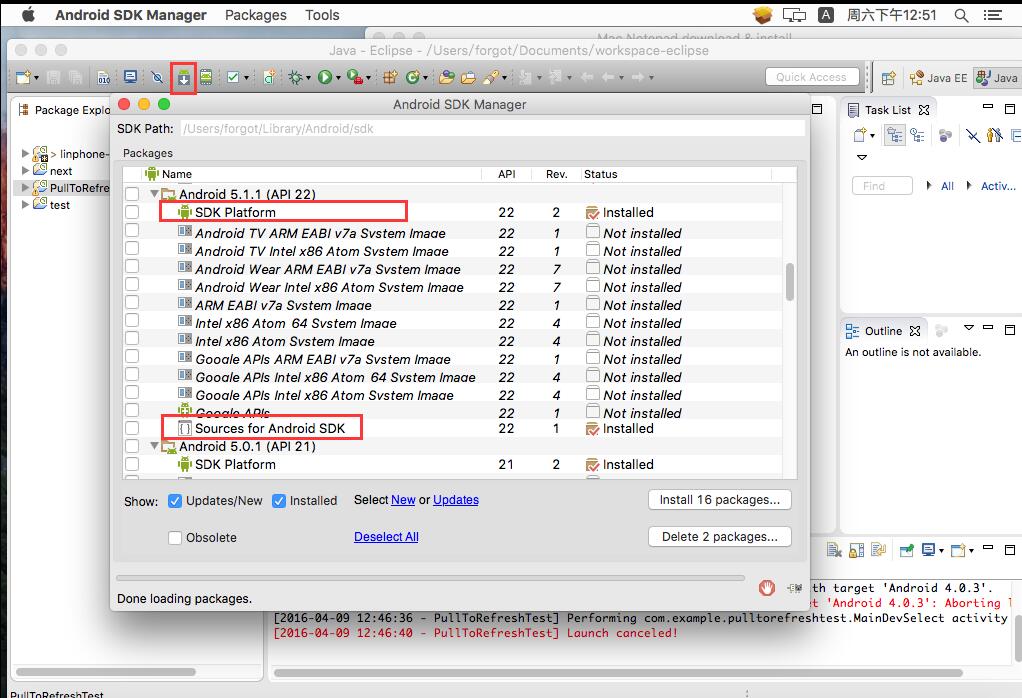Expand the next project tree node
The image size is (1022, 698).
click(25, 170)
